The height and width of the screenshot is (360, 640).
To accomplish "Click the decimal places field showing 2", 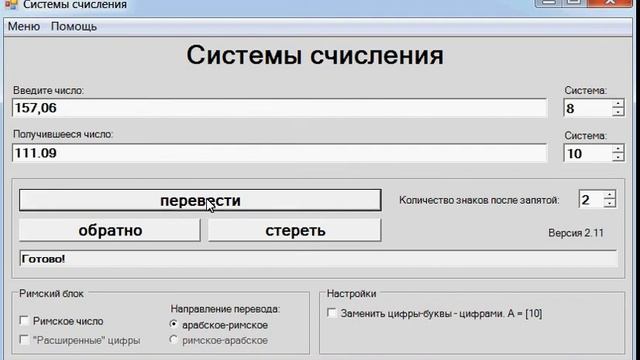I will tap(591, 200).
